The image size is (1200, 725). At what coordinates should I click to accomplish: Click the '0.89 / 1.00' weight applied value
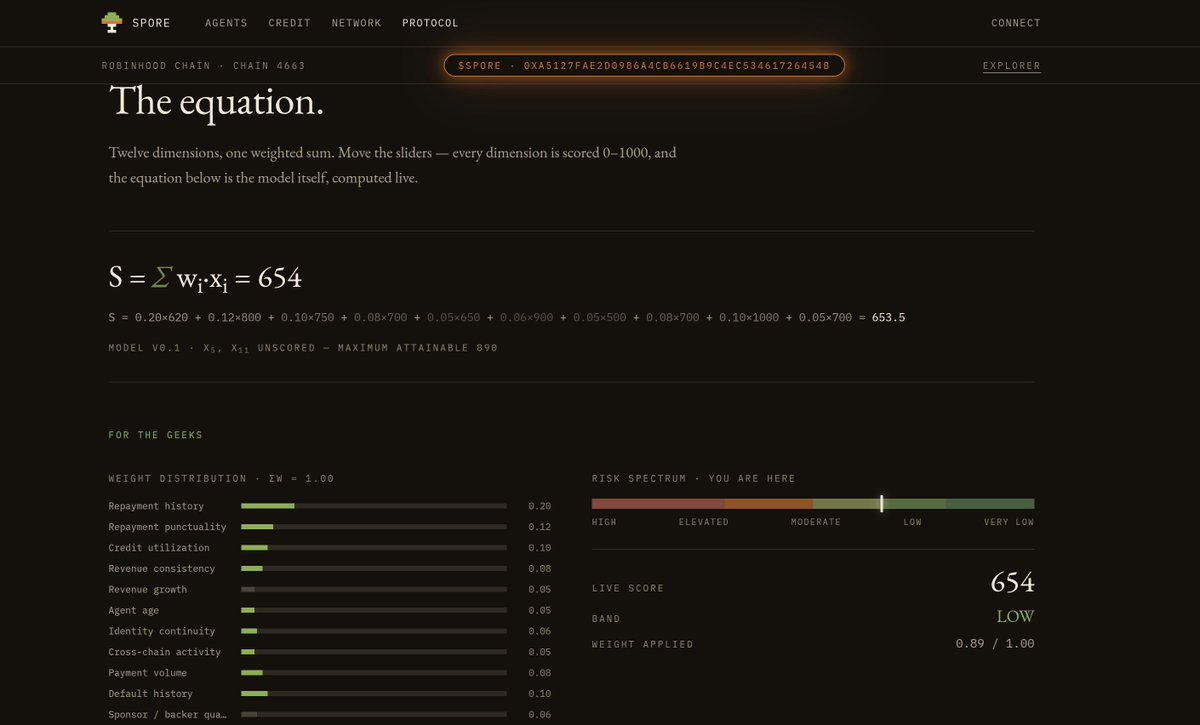click(995, 644)
